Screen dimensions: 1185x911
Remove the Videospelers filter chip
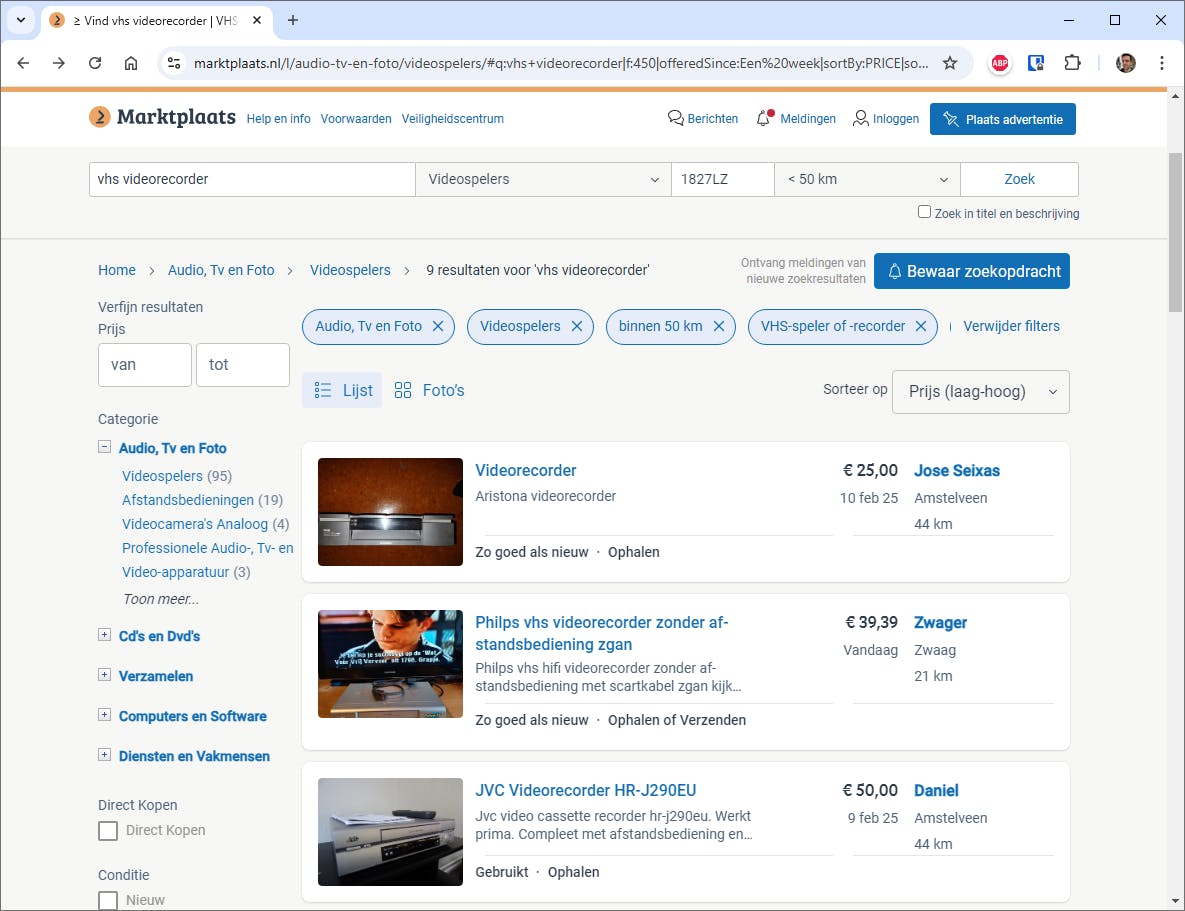pos(577,326)
